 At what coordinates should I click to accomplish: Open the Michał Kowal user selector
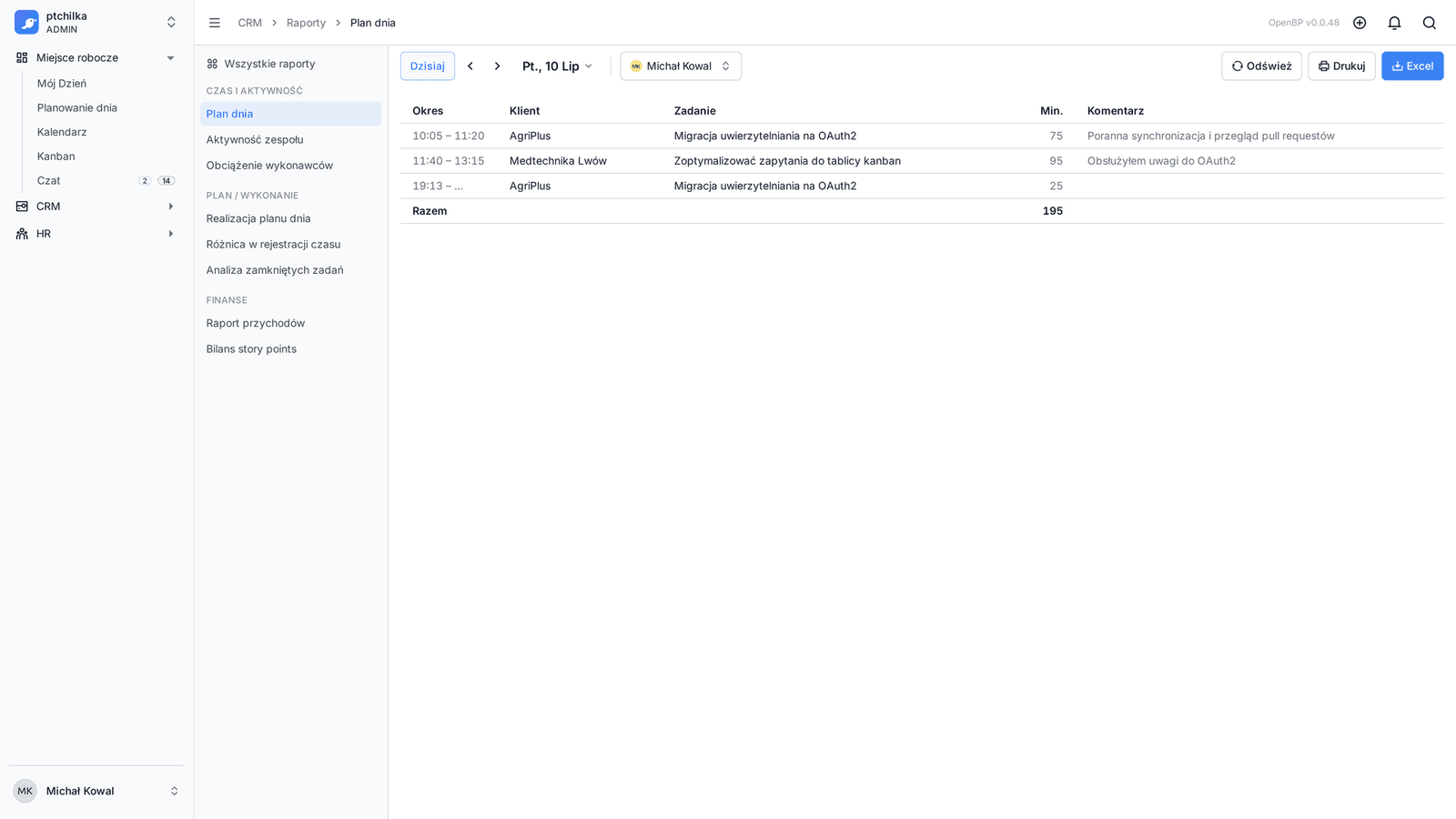point(681,66)
